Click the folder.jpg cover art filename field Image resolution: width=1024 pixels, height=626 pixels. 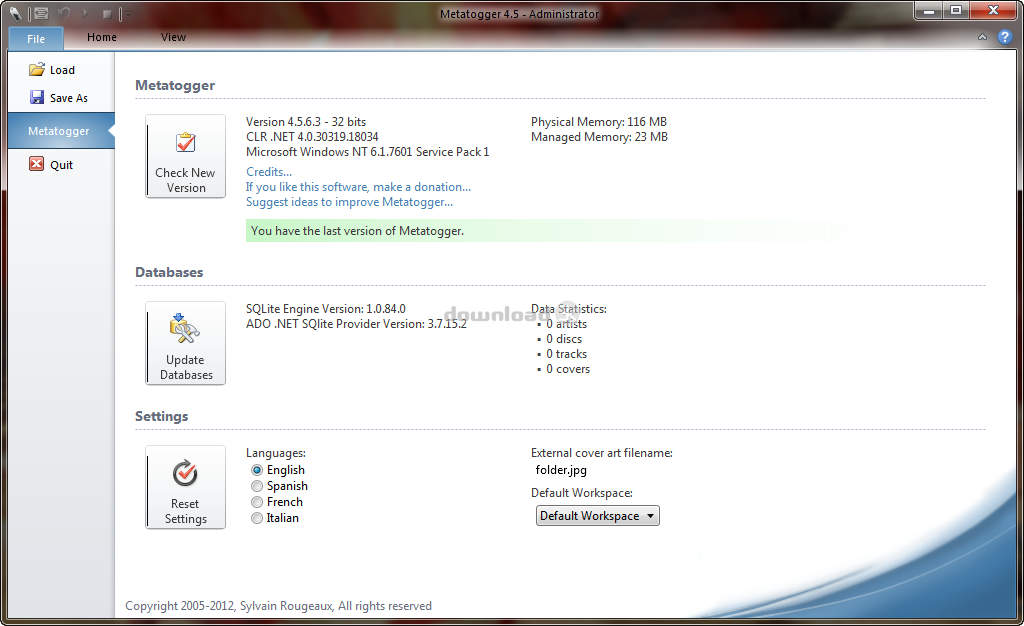[x=561, y=470]
